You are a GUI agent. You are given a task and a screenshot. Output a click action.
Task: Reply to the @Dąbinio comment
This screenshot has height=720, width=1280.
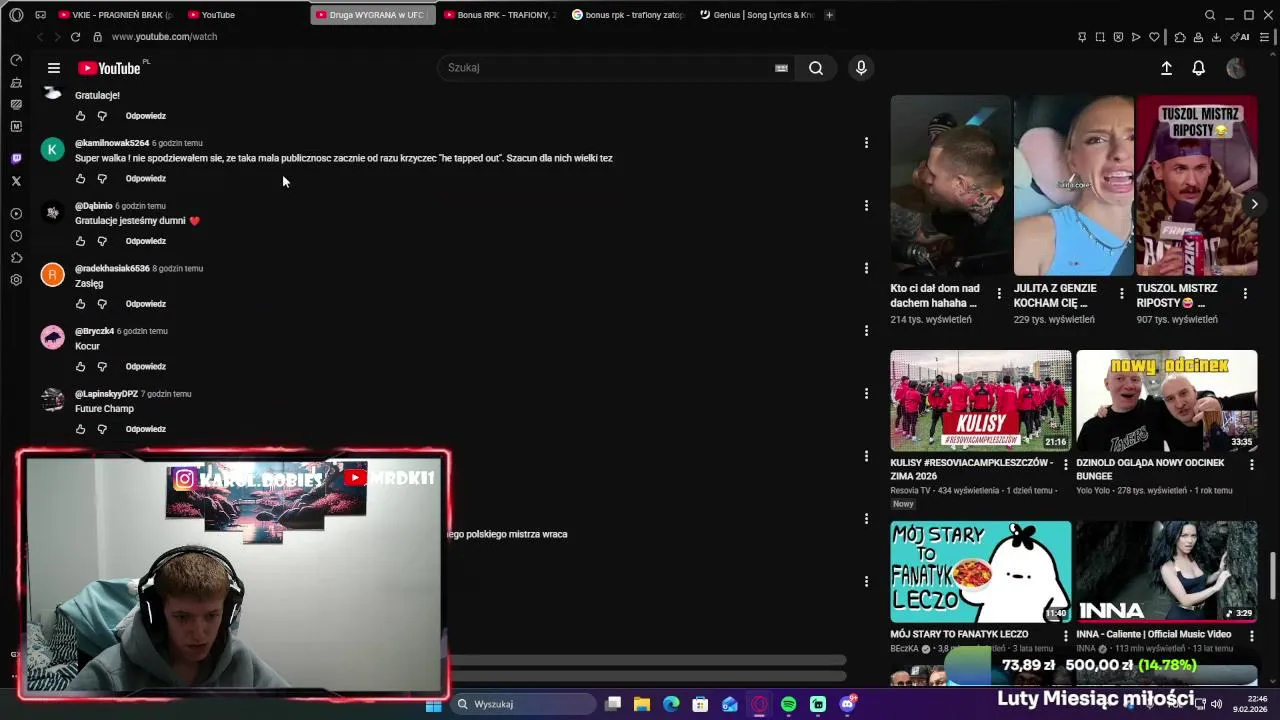coord(146,241)
